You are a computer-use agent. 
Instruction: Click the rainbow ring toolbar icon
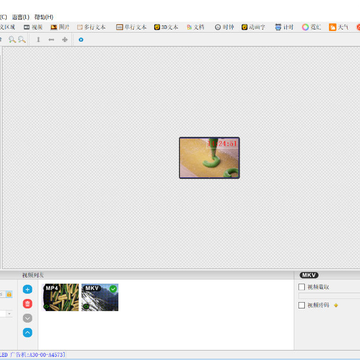[x=305, y=27]
